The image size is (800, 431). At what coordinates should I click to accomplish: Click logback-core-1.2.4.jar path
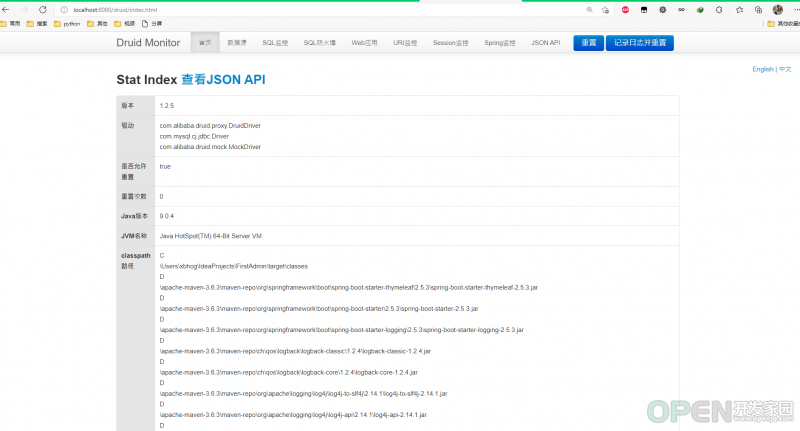289,372
